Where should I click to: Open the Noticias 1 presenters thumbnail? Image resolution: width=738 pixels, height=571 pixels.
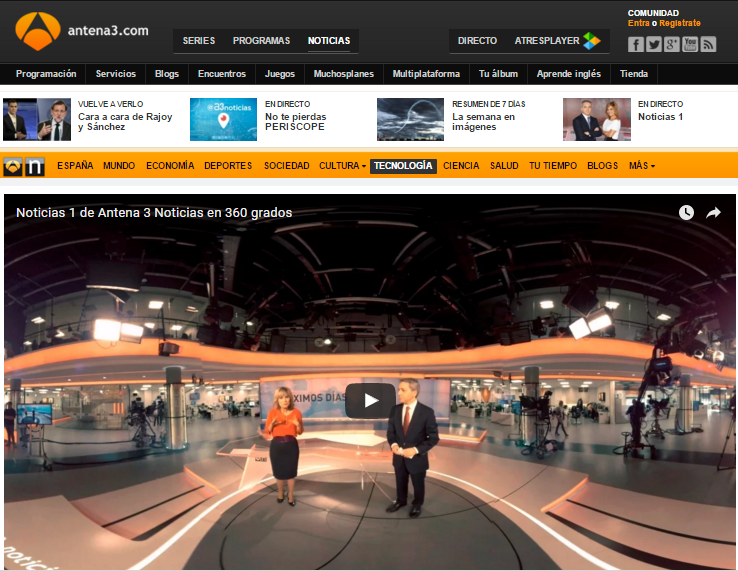pyautogui.click(x=597, y=119)
